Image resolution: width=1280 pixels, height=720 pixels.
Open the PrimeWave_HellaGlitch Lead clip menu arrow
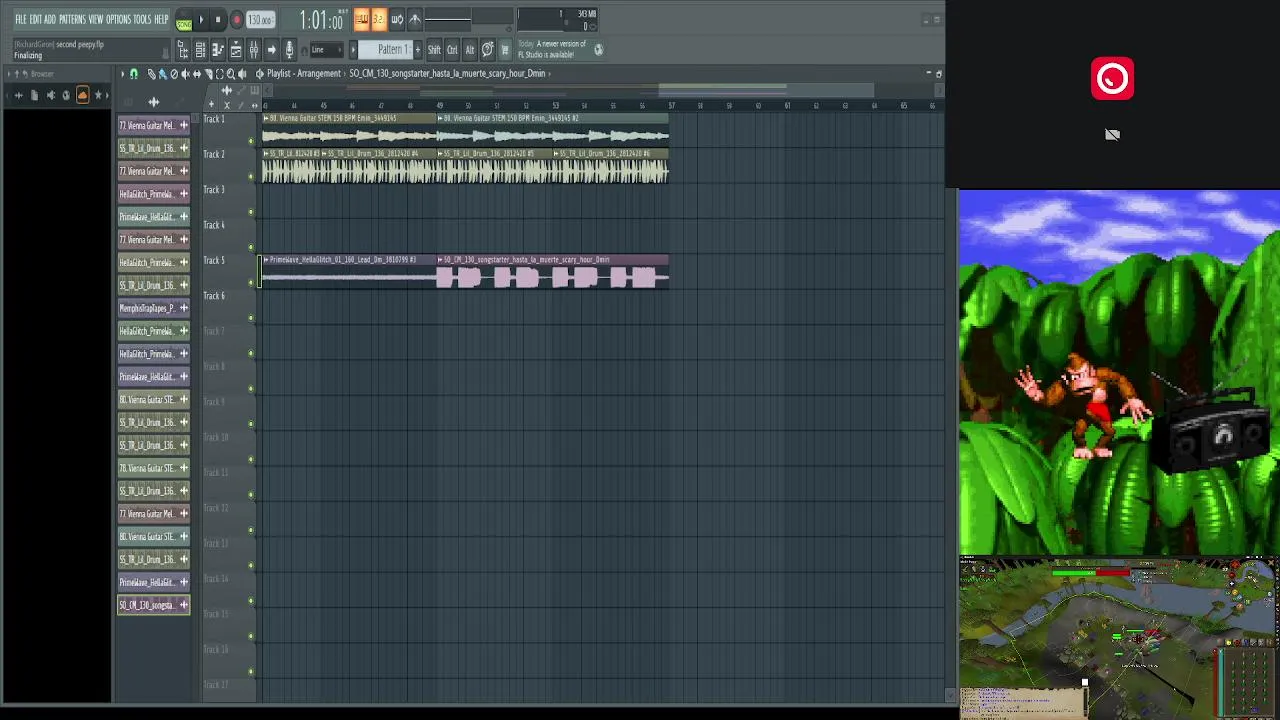[266, 260]
